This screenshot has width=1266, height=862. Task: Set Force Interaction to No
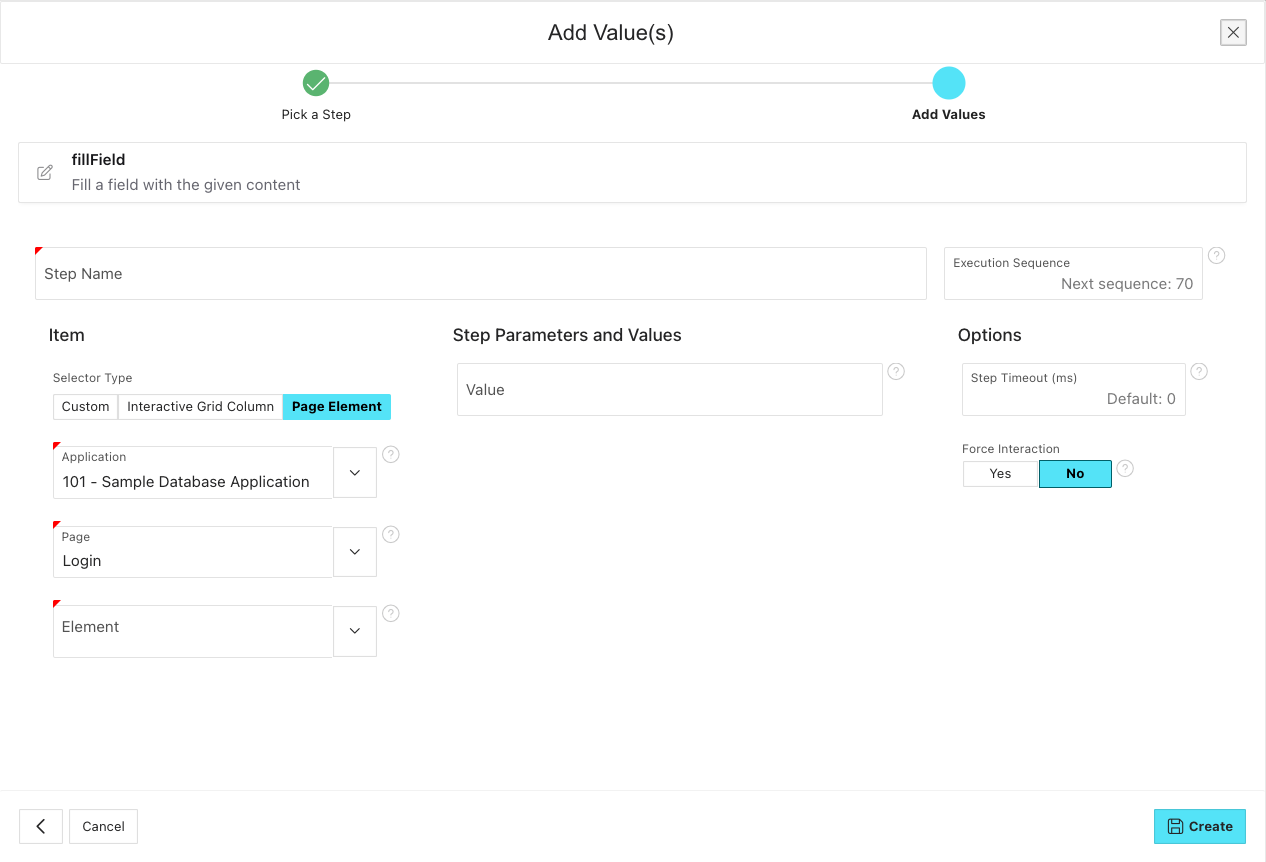1075,474
